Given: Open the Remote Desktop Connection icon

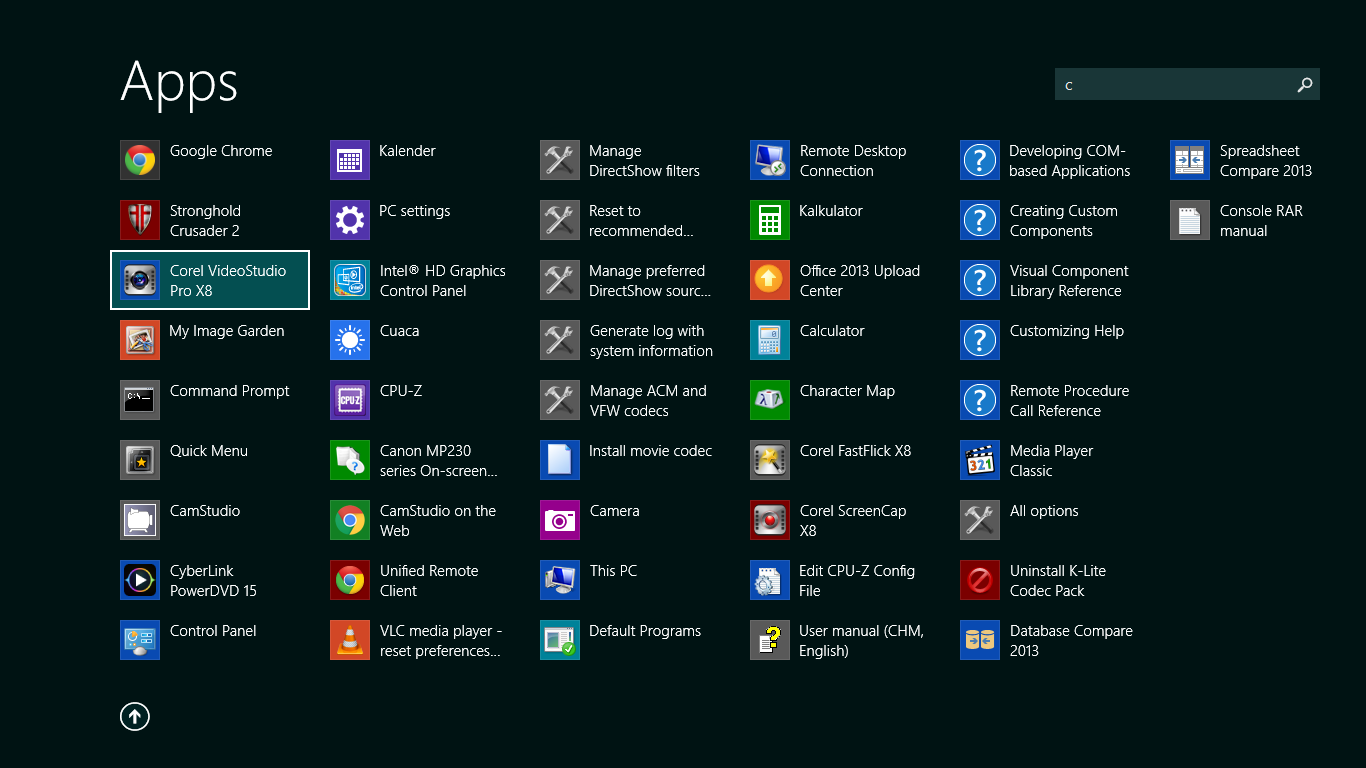Looking at the screenshot, I should [x=770, y=160].
